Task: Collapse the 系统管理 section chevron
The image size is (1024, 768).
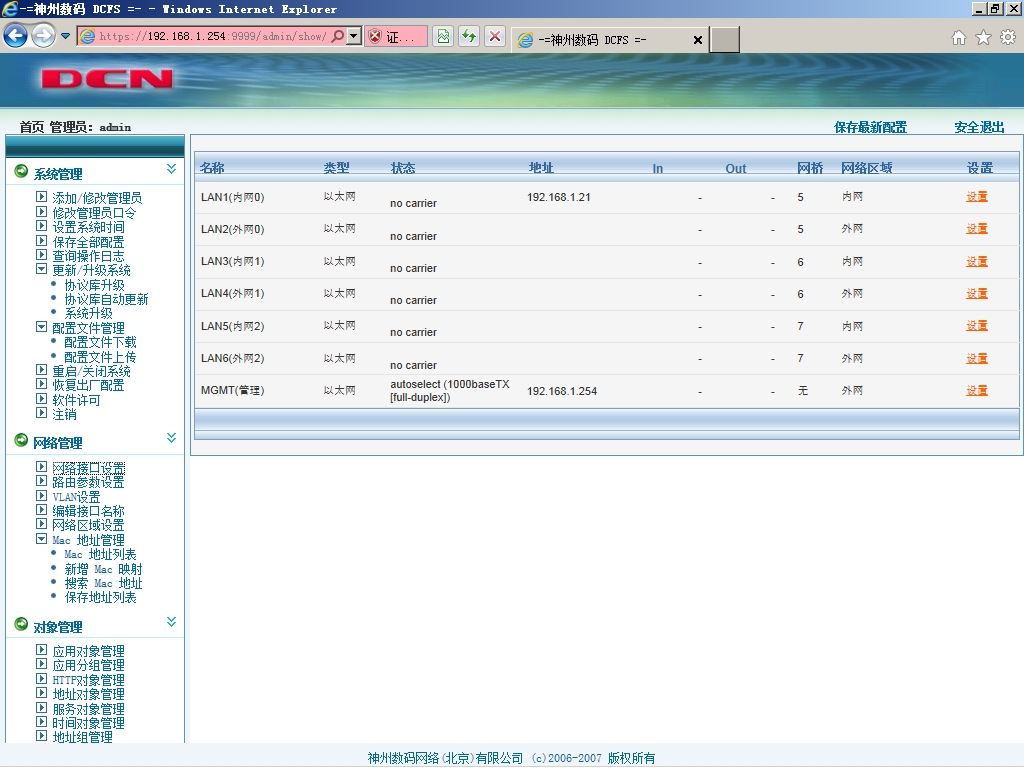Action: 171,169
